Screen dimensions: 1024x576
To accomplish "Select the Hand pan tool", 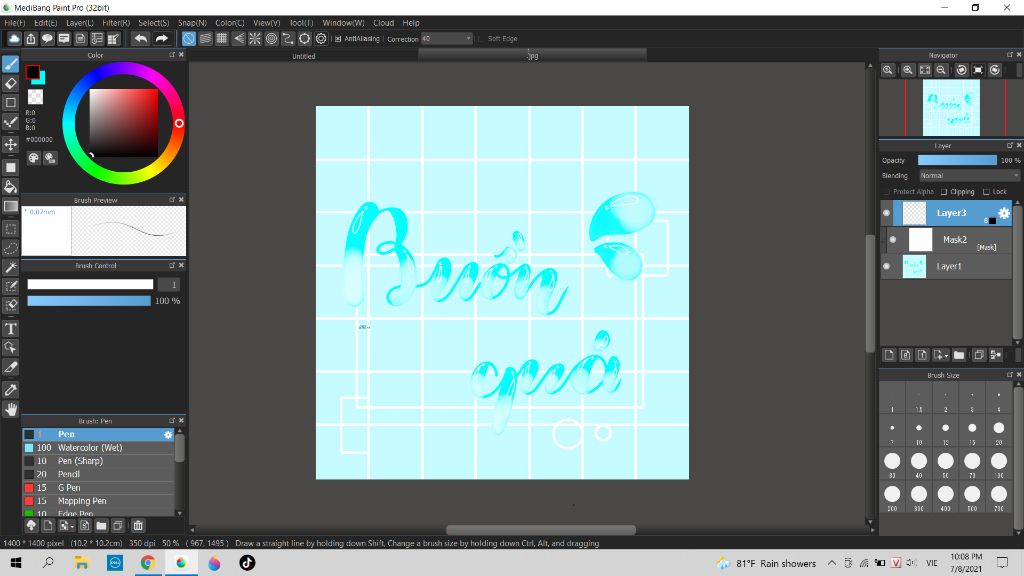I will [10, 409].
